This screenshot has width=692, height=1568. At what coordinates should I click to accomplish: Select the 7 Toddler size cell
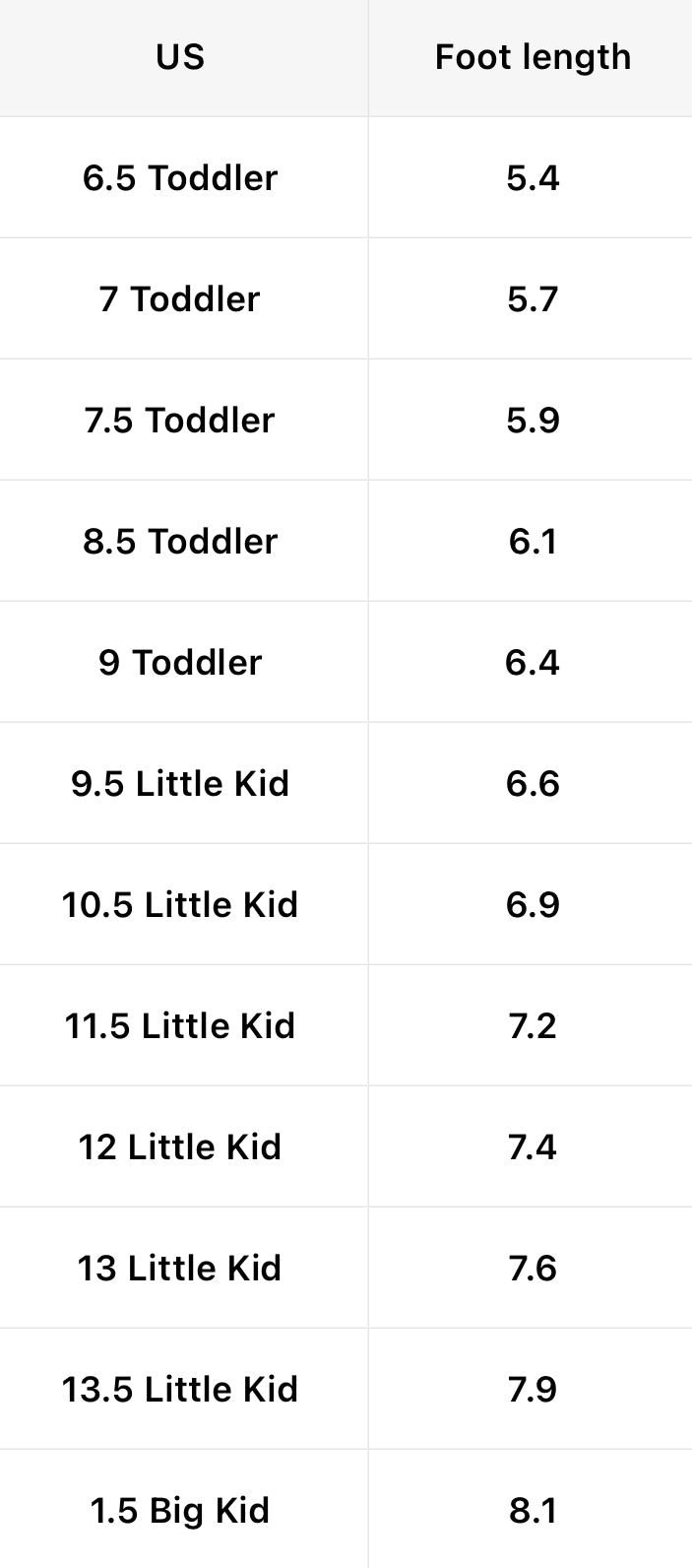tap(180, 299)
